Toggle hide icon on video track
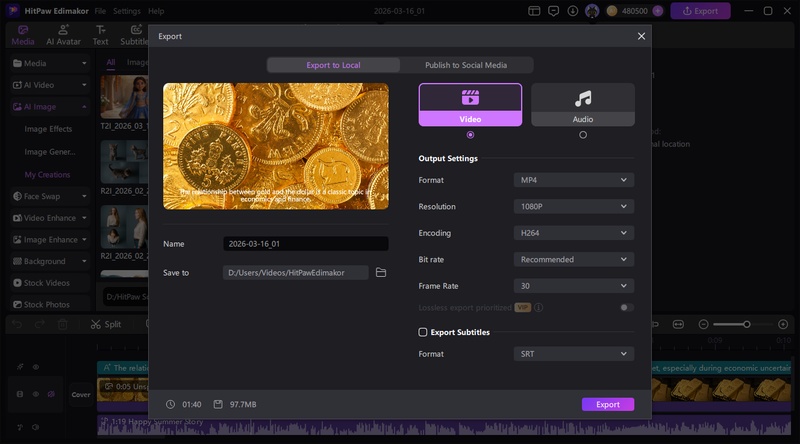Screen dimensions: 800x444 point(51,394)
